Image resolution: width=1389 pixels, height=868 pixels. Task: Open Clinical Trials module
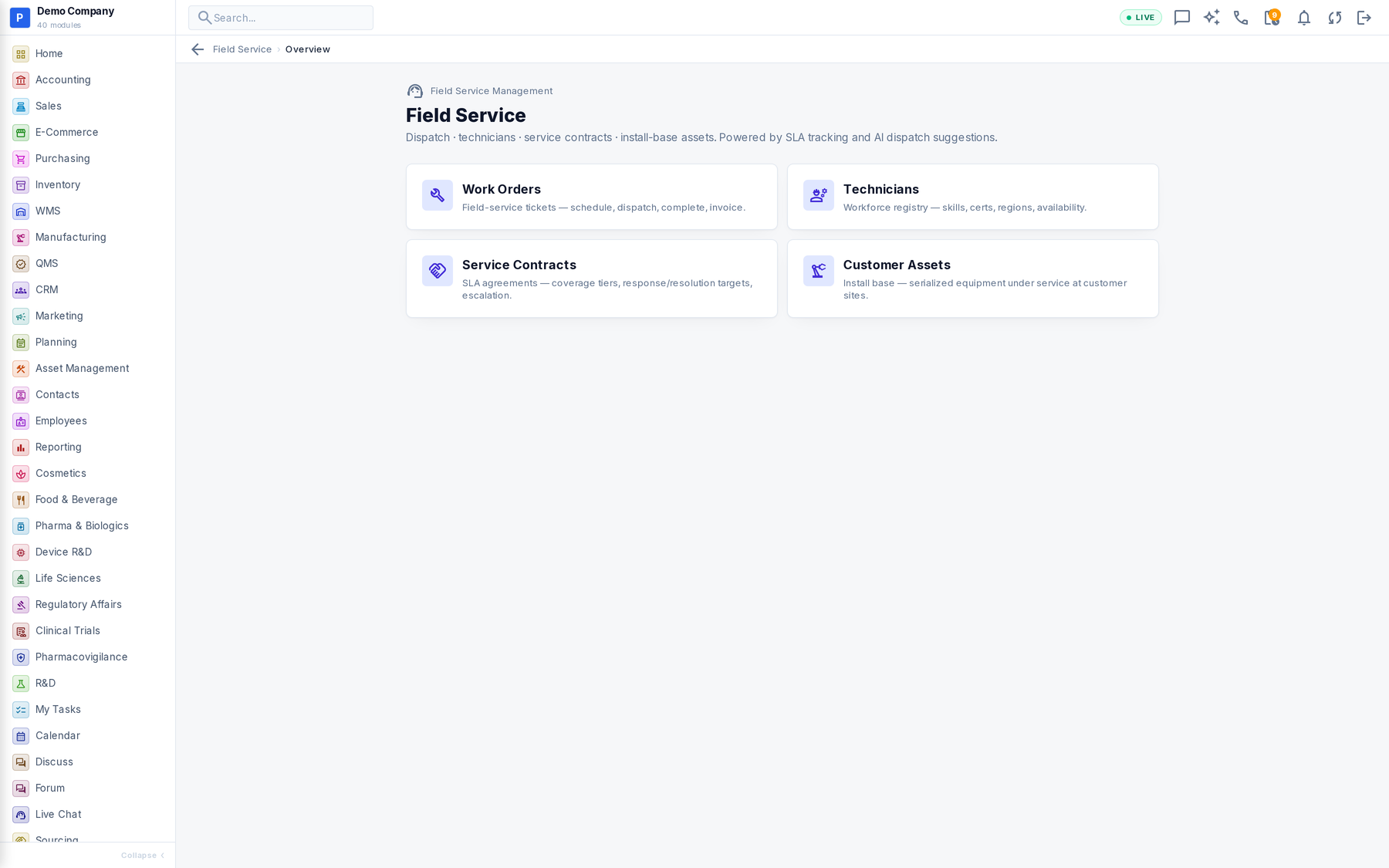(87, 630)
